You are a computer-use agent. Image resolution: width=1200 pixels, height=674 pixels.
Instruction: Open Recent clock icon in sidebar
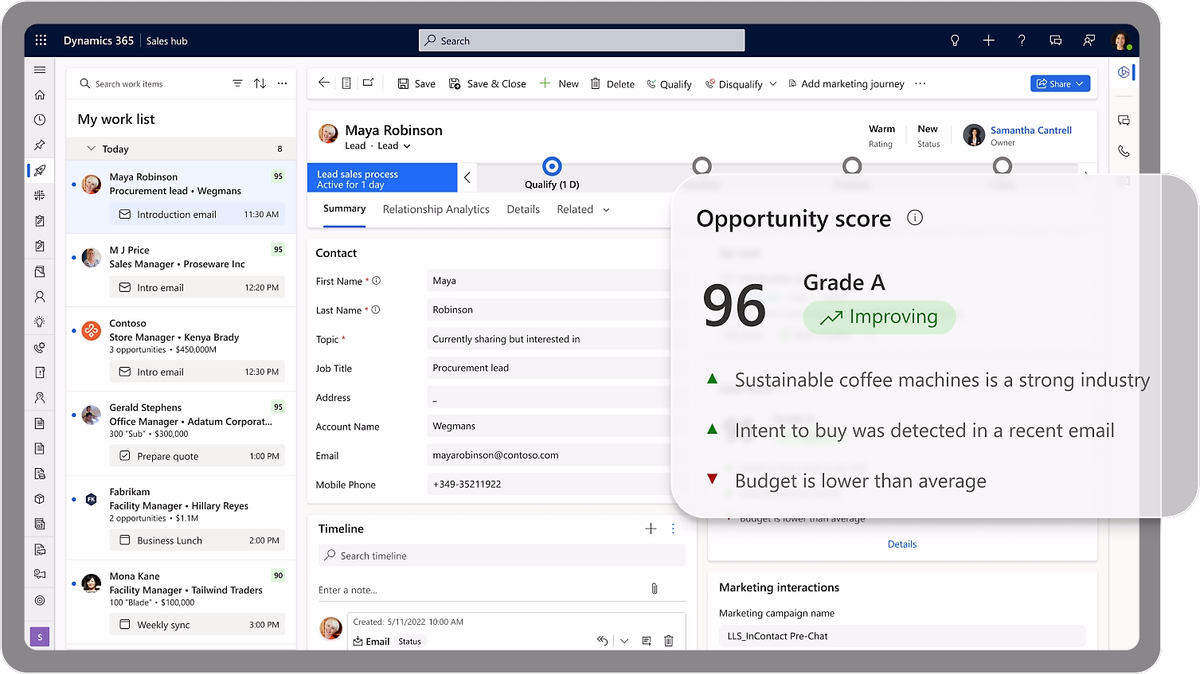(40, 120)
